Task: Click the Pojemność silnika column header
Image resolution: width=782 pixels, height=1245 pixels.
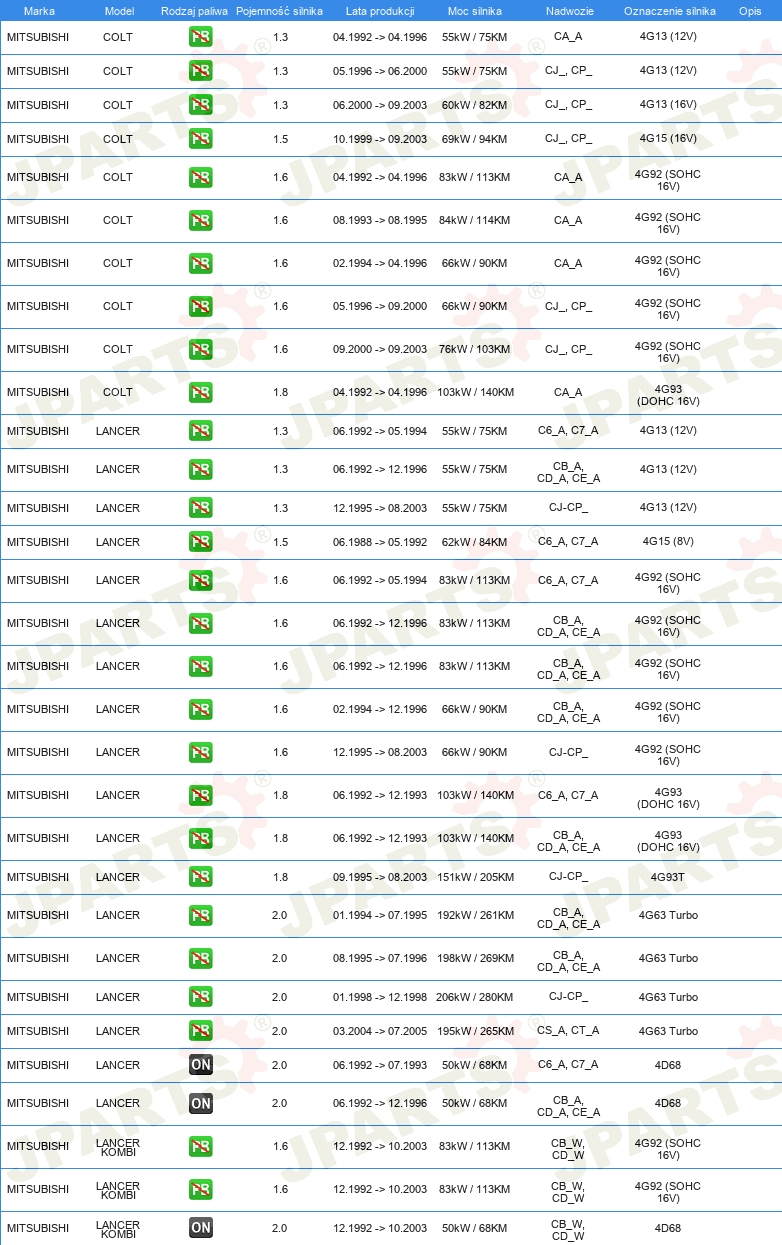Action: point(280,10)
